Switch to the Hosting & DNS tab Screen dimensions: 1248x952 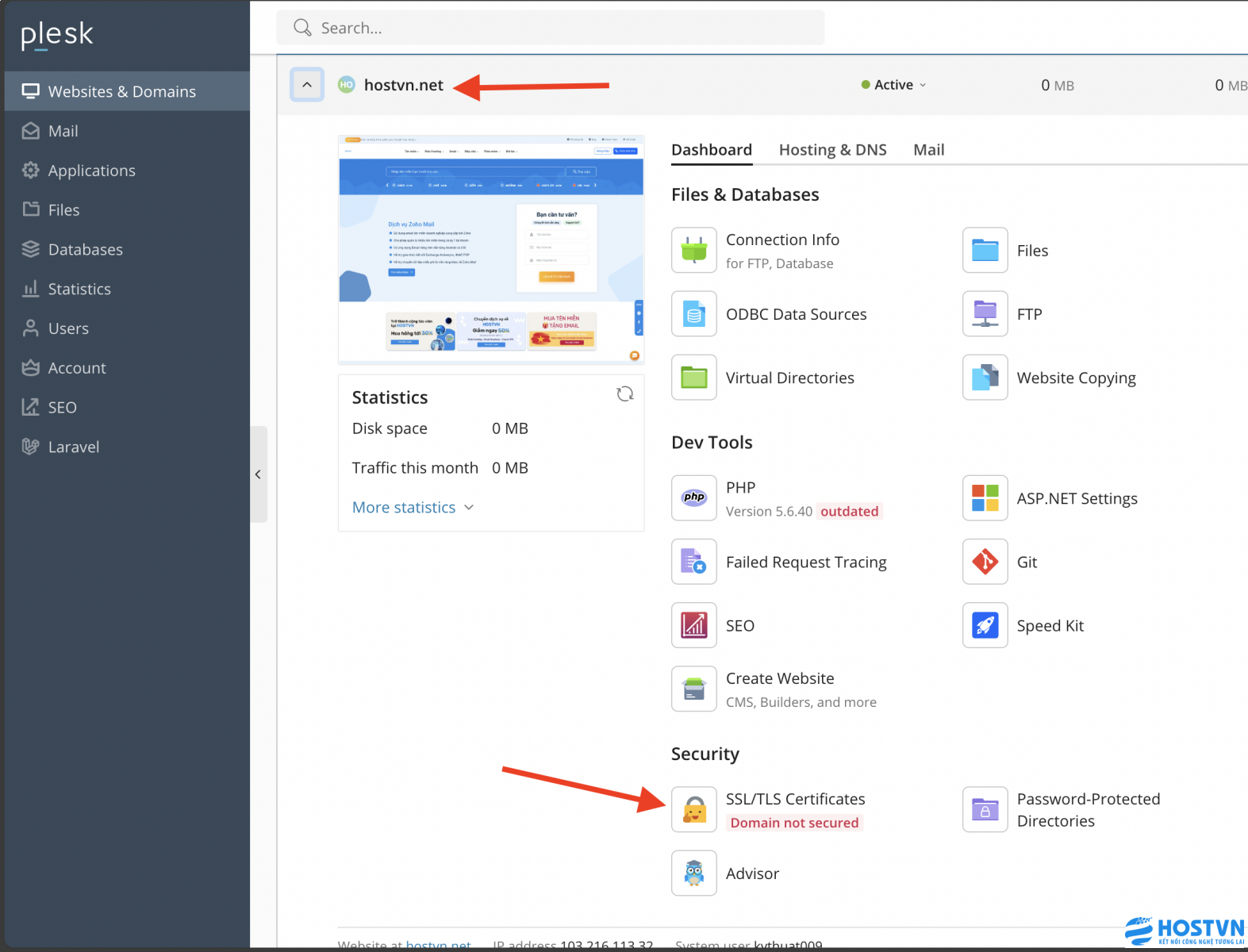click(x=833, y=150)
